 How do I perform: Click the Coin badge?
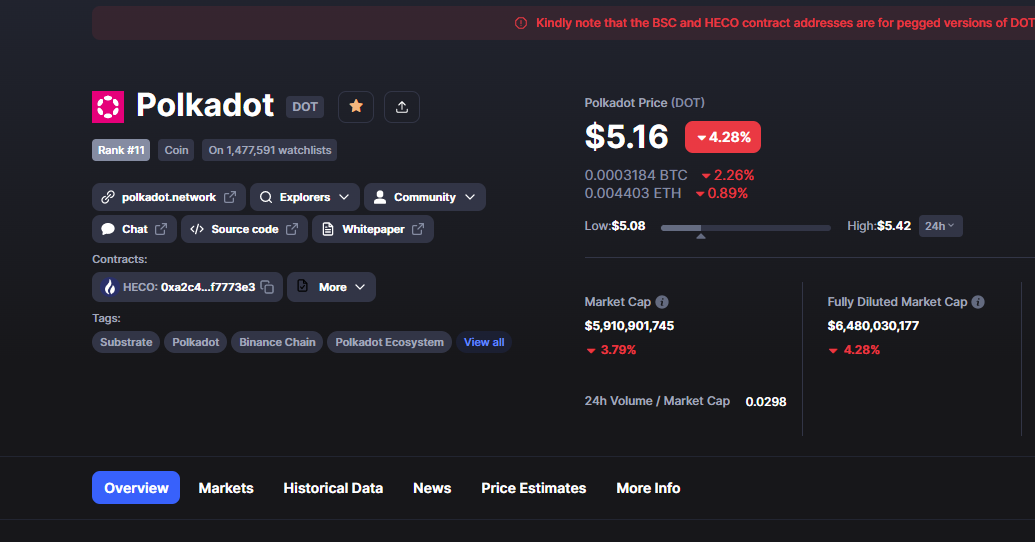pos(176,150)
